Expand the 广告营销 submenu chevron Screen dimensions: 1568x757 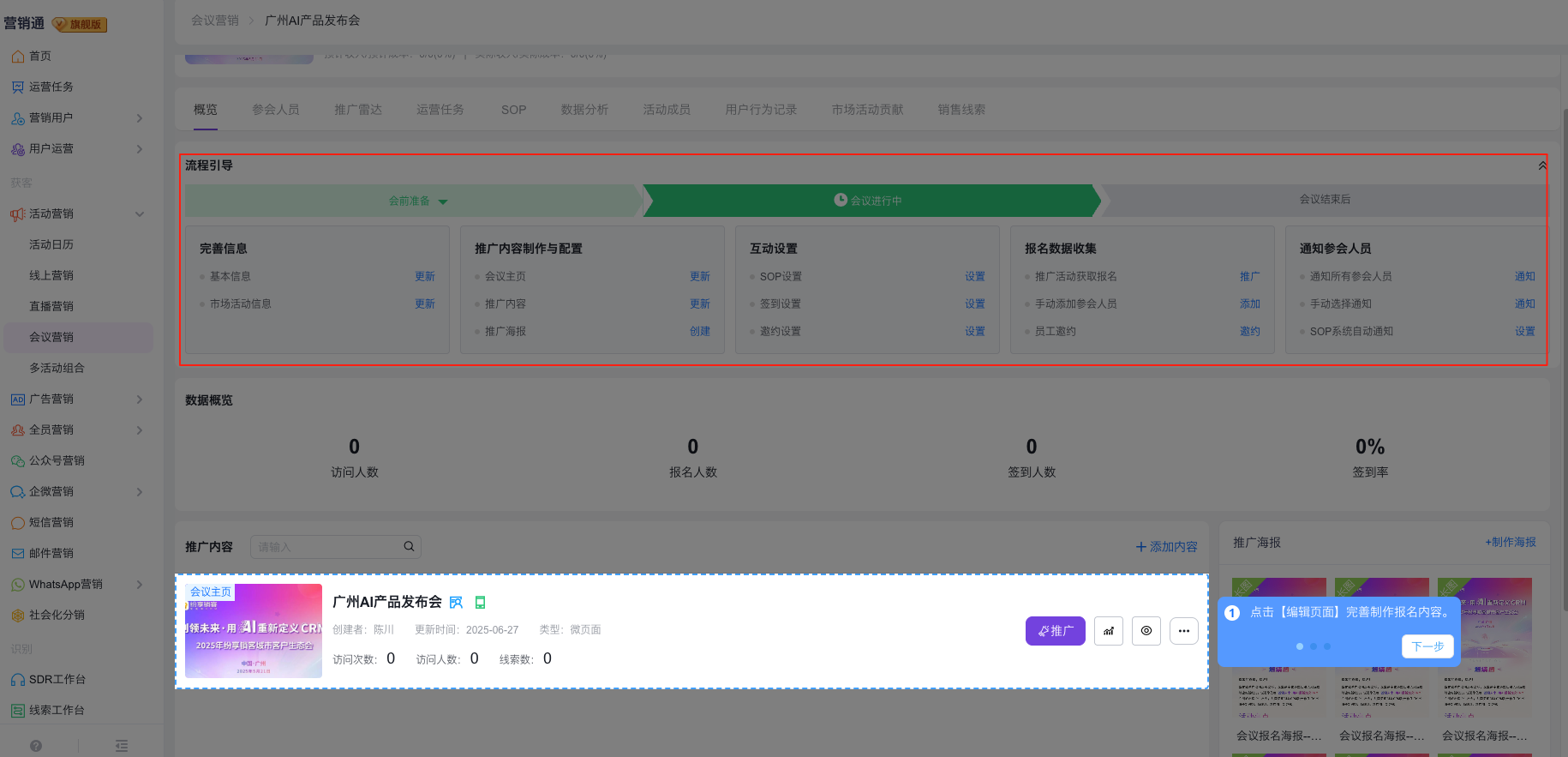(140, 400)
